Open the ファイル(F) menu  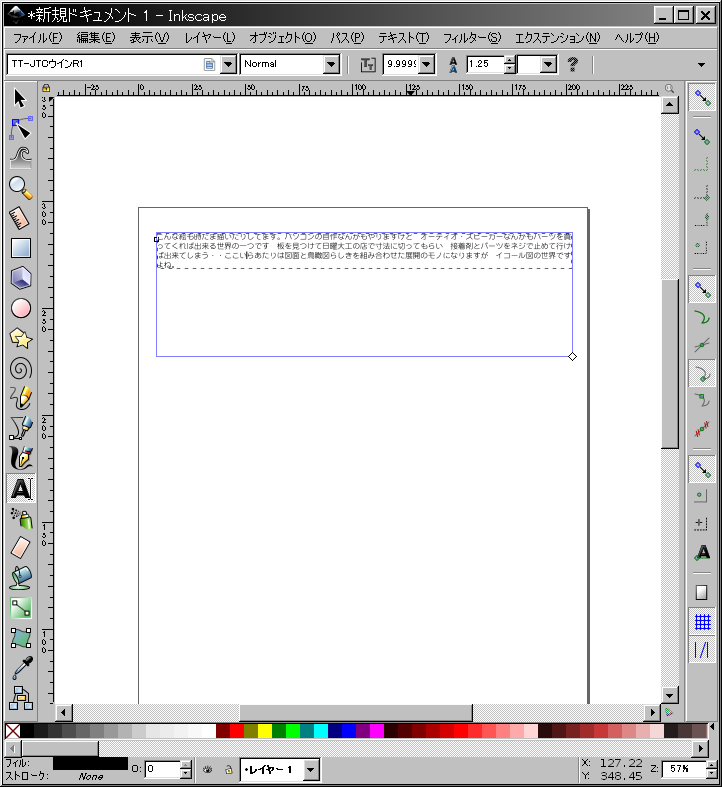[38, 38]
